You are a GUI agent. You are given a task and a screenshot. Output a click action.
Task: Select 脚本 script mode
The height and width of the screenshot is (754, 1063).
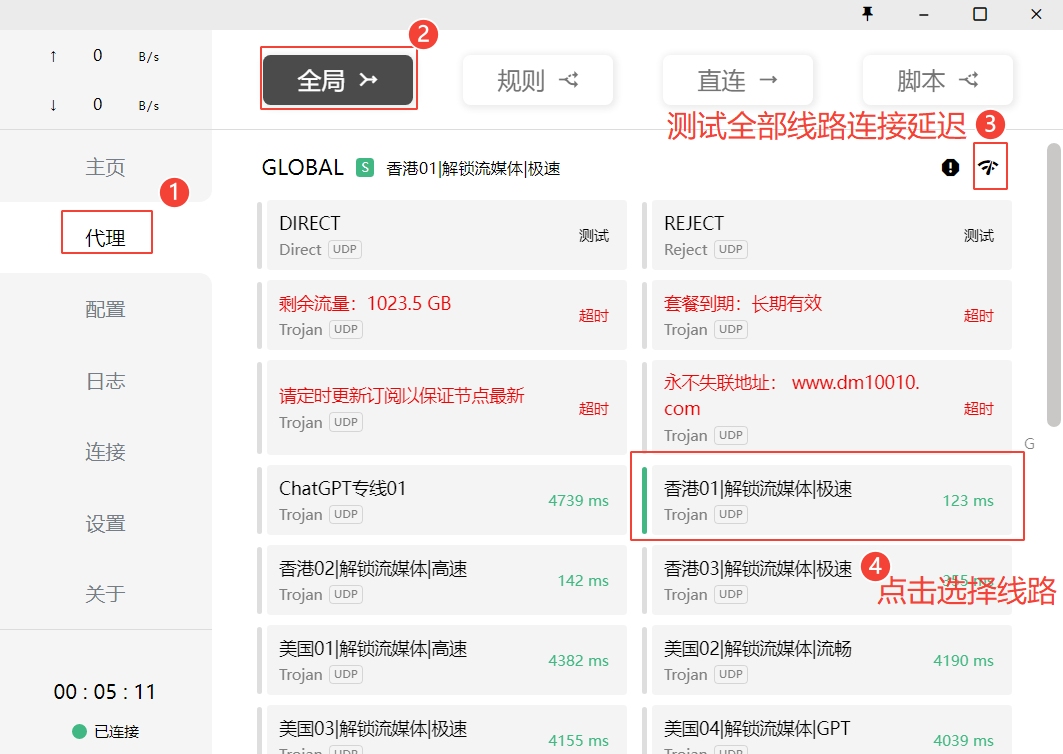tap(937, 80)
